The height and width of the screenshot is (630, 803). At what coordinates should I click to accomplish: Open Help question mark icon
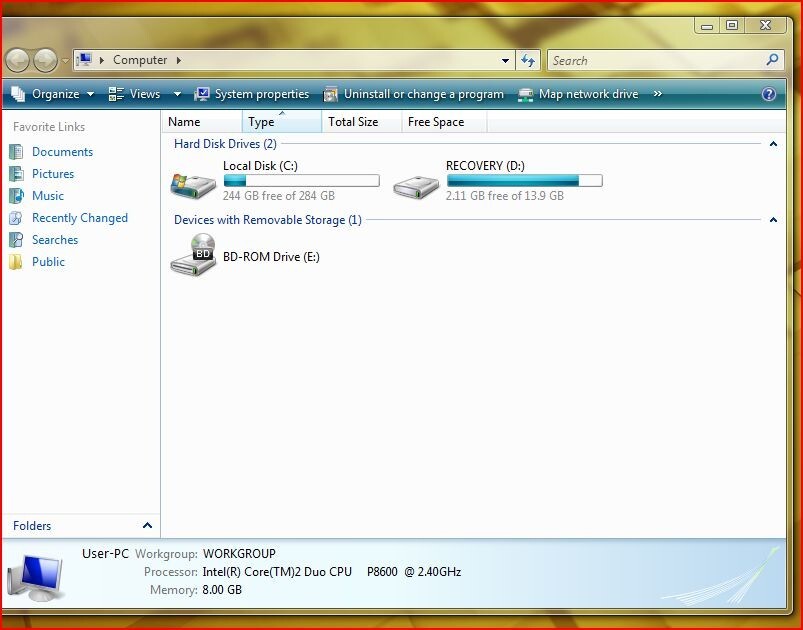(768, 94)
